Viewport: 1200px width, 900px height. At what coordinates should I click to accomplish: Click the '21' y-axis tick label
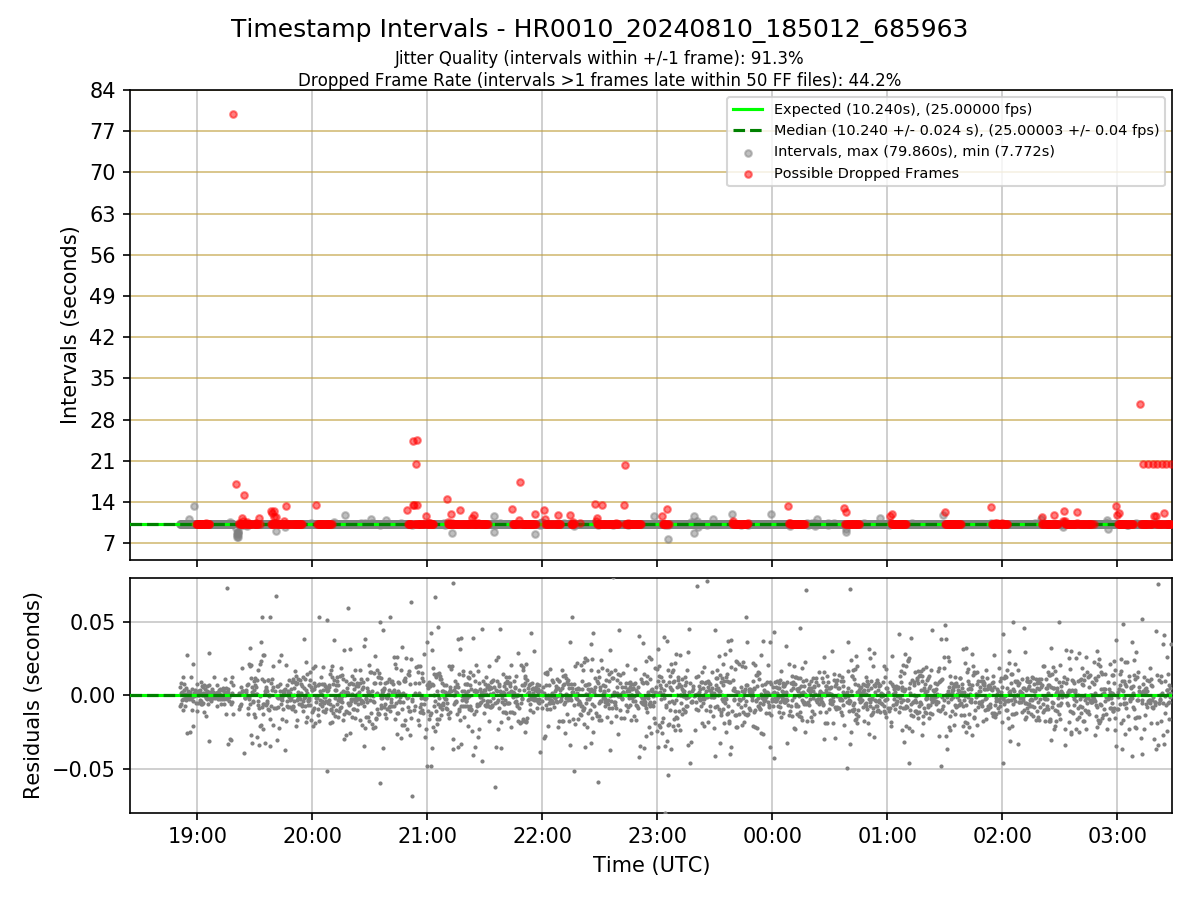point(105,461)
